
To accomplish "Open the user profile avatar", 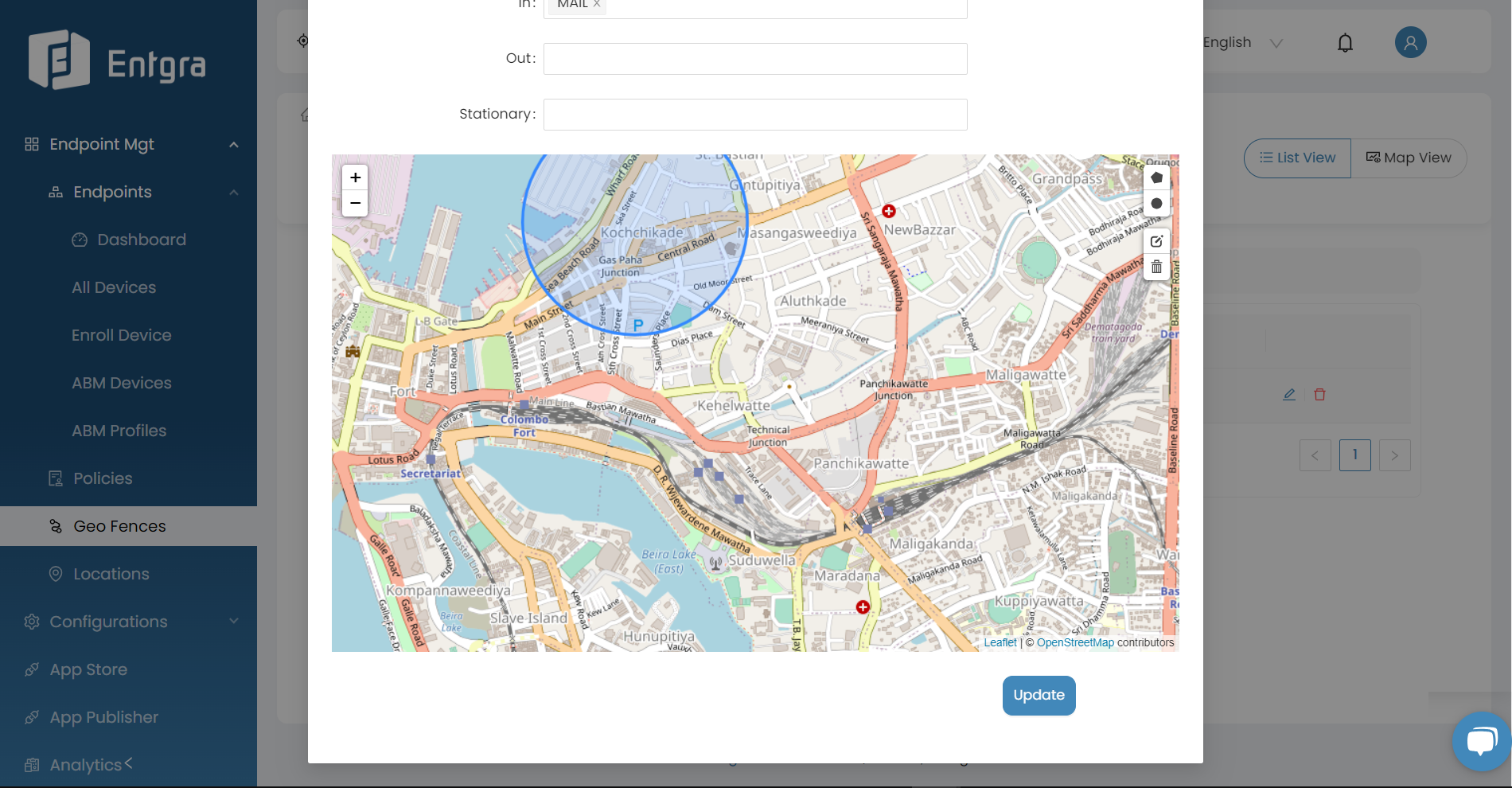I will 1410,42.
